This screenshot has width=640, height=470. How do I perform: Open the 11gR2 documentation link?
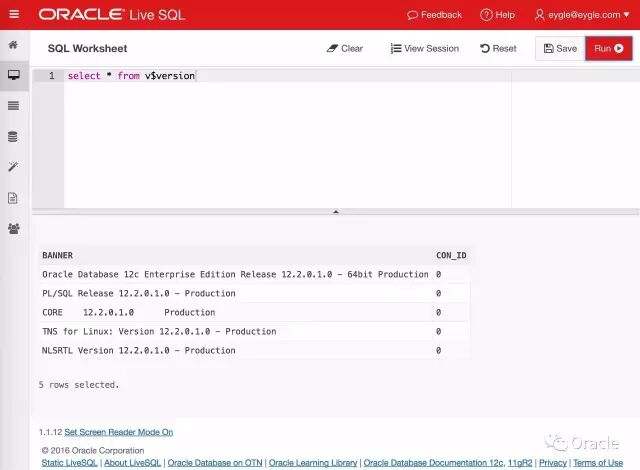(x=520, y=463)
